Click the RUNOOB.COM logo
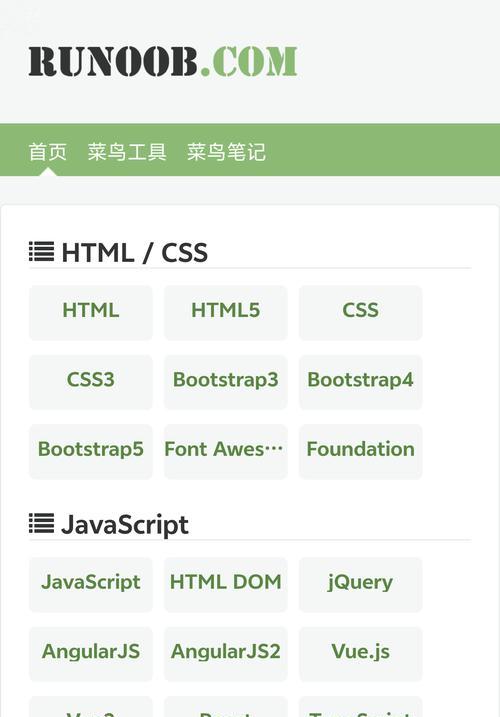The width and height of the screenshot is (500, 717). click(163, 61)
